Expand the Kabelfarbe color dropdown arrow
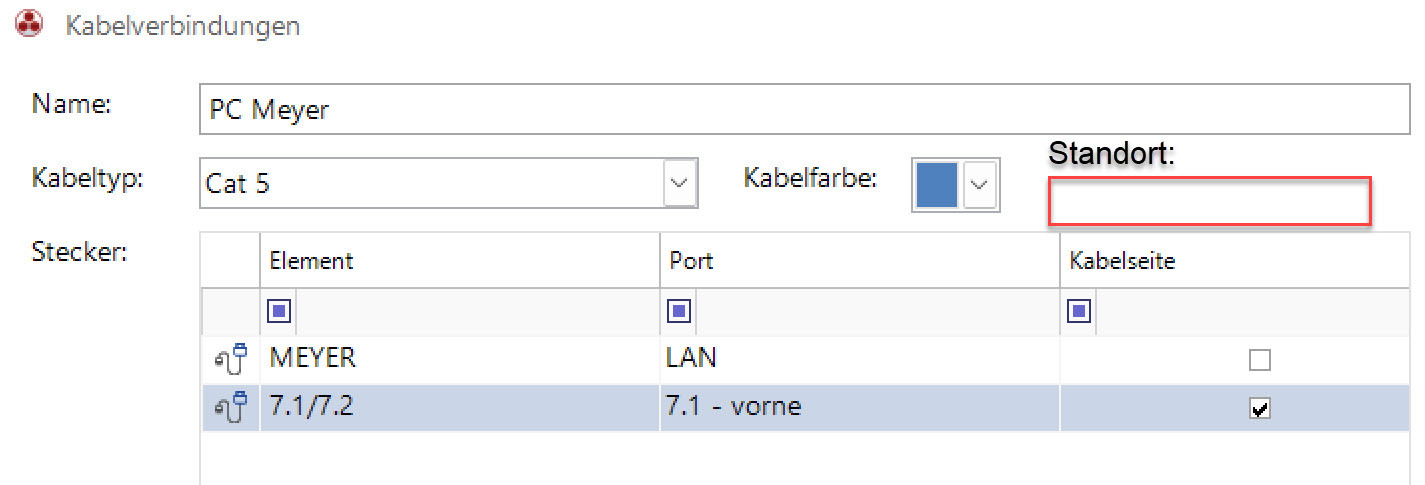 [x=980, y=184]
